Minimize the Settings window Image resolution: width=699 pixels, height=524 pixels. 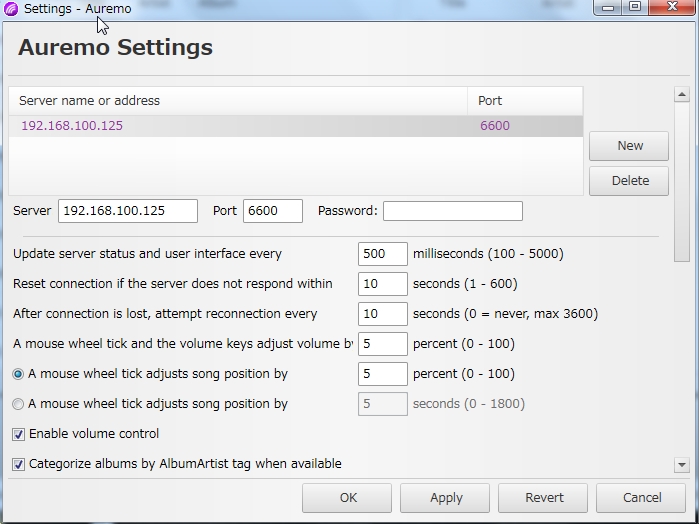608,8
